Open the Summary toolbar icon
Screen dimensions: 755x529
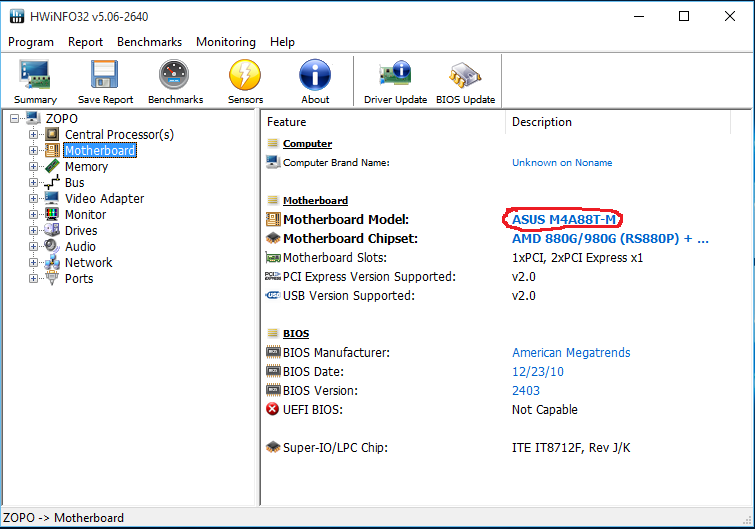coord(35,75)
